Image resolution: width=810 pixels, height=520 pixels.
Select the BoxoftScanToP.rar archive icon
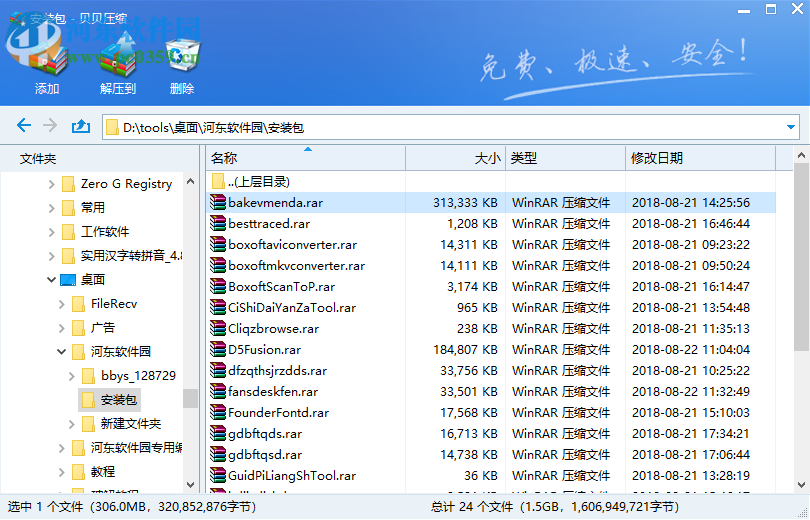pos(218,287)
